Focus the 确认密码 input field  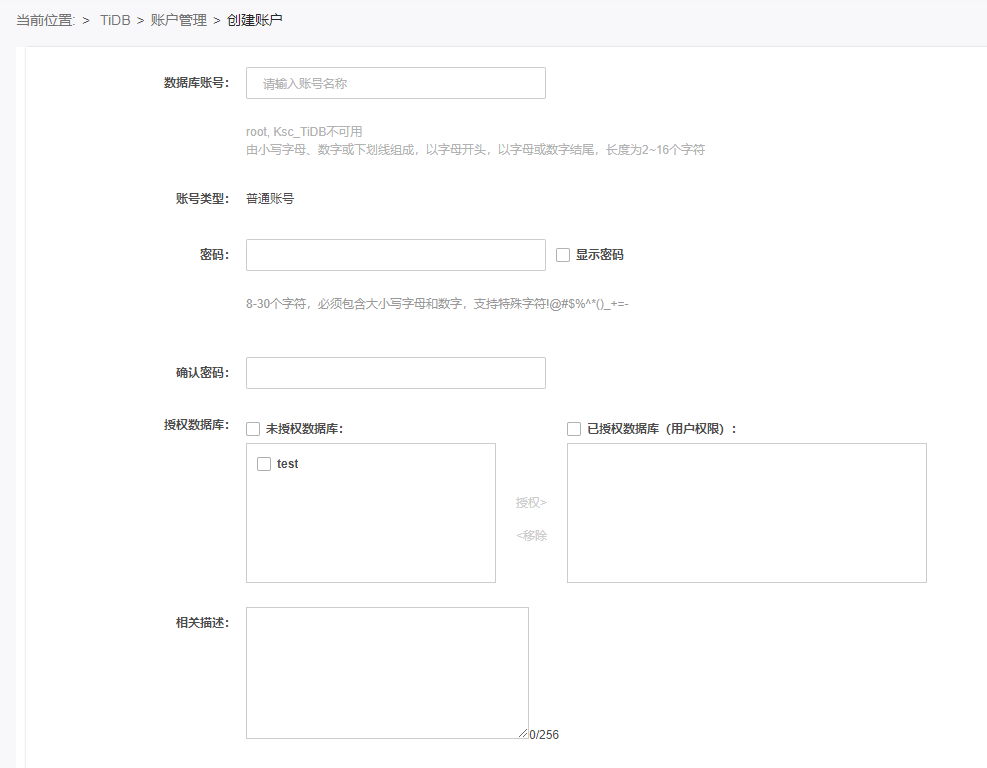(x=395, y=373)
